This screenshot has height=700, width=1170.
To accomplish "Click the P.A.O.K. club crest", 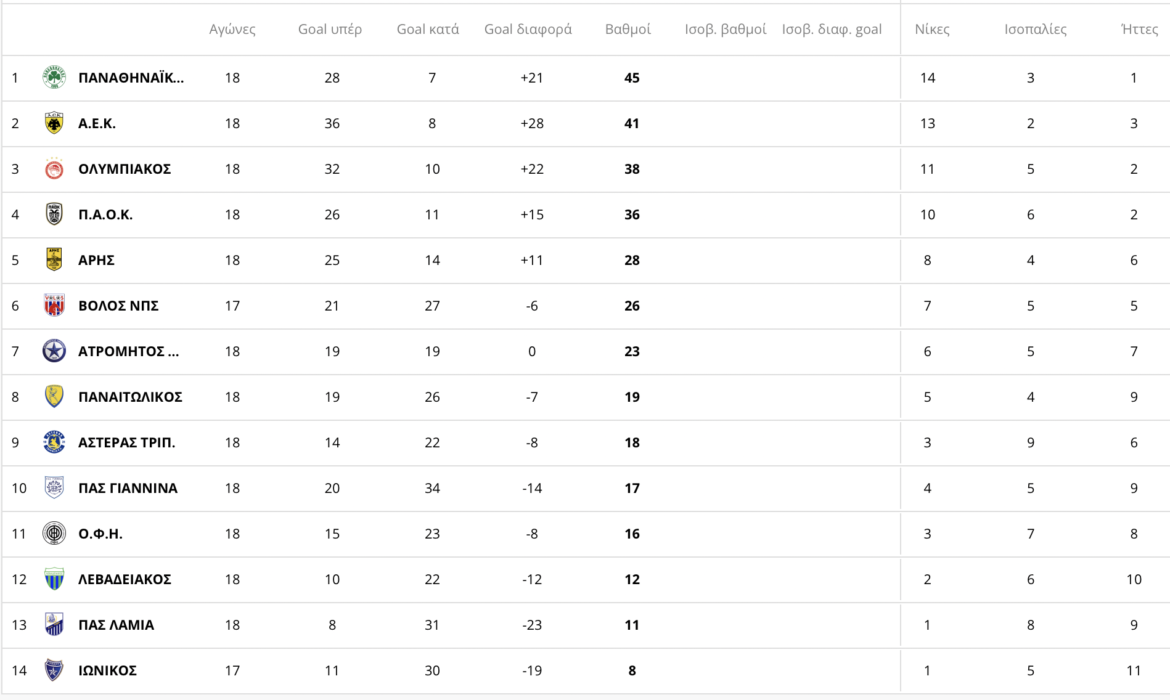I will [54, 214].
